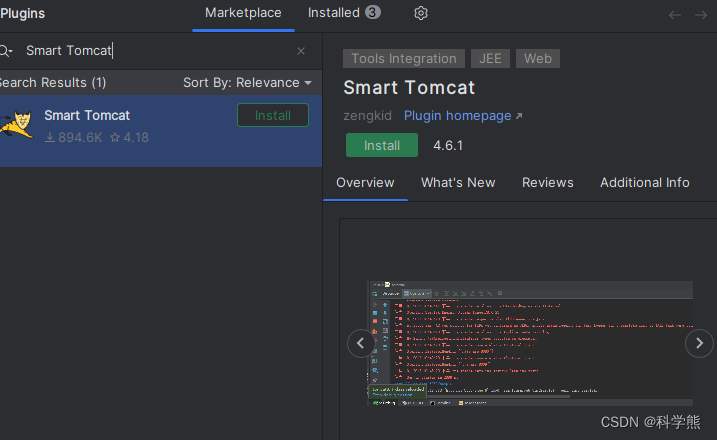Click the Plugins heading

tap(22, 13)
